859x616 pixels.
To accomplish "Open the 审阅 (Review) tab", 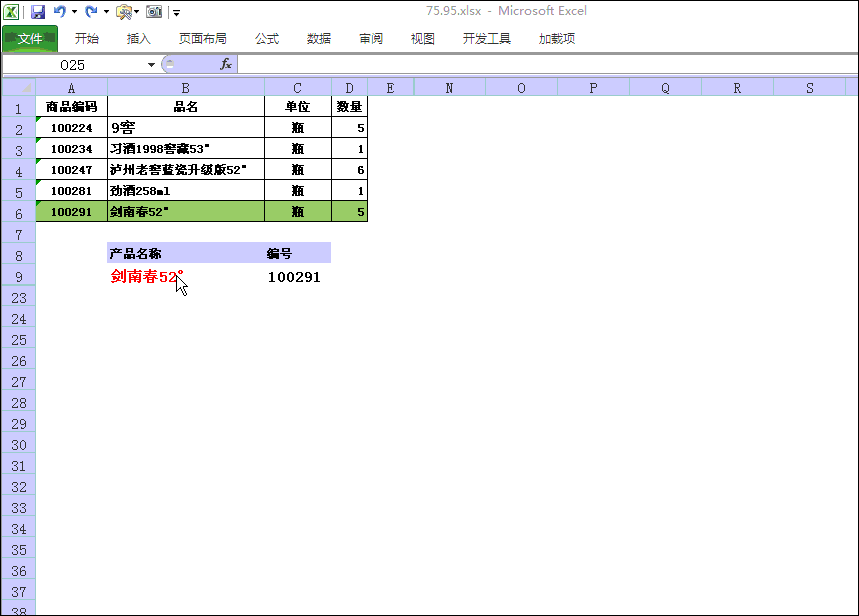I will click(x=371, y=38).
